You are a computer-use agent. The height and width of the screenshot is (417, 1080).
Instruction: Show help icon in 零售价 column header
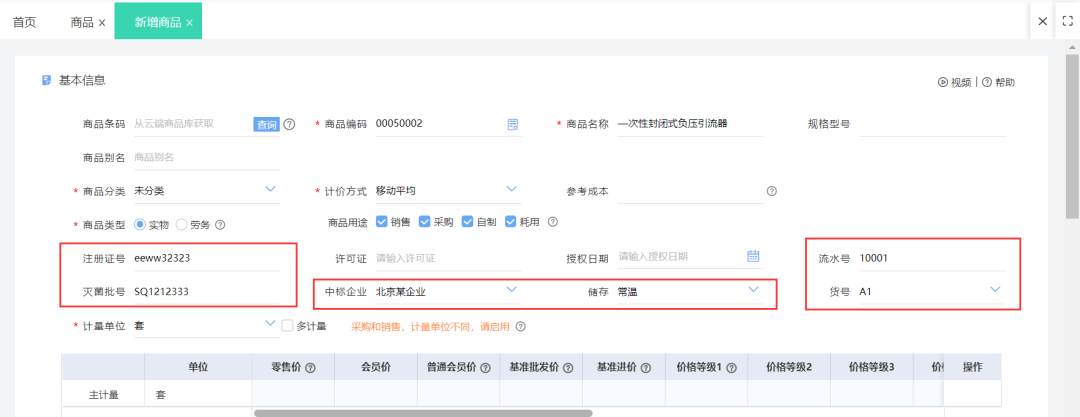(x=310, y=368)
